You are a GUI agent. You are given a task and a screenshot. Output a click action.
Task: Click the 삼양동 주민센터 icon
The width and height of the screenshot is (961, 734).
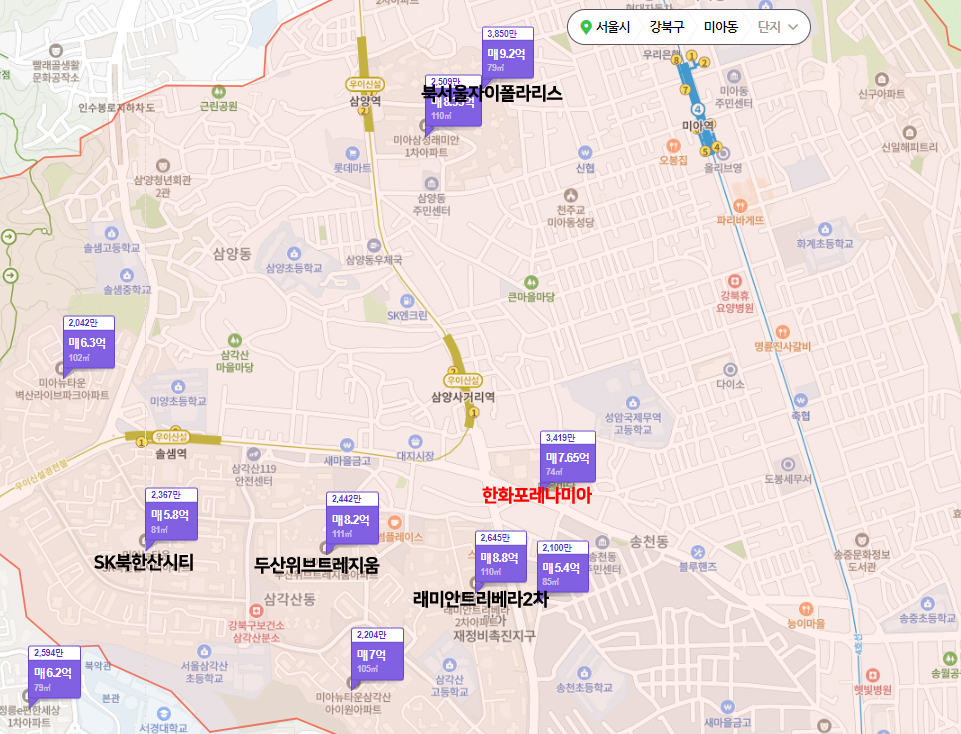click(431, 183)
